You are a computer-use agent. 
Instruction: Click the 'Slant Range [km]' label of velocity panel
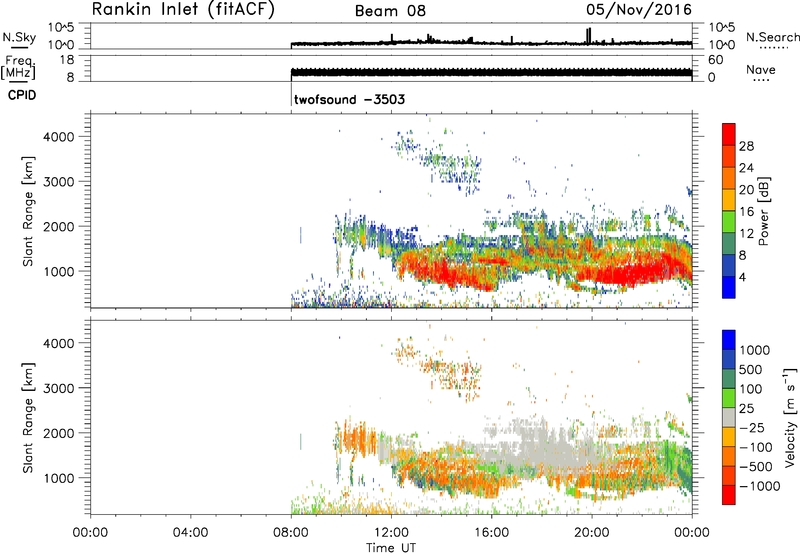click(x=28, y=417)
